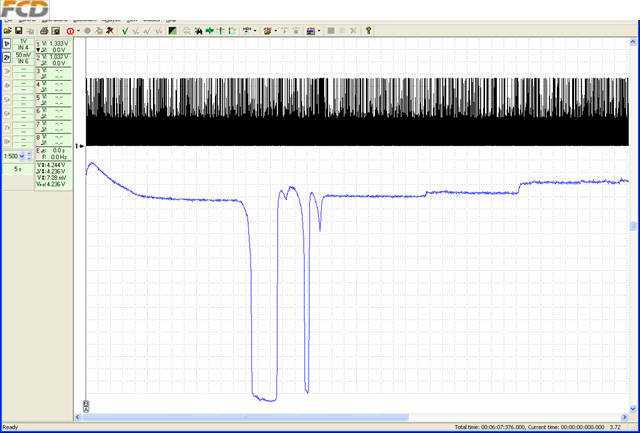Open the last menu in menu bar
Viewport: 640px width, 433px height.
[x=171, y=20]
